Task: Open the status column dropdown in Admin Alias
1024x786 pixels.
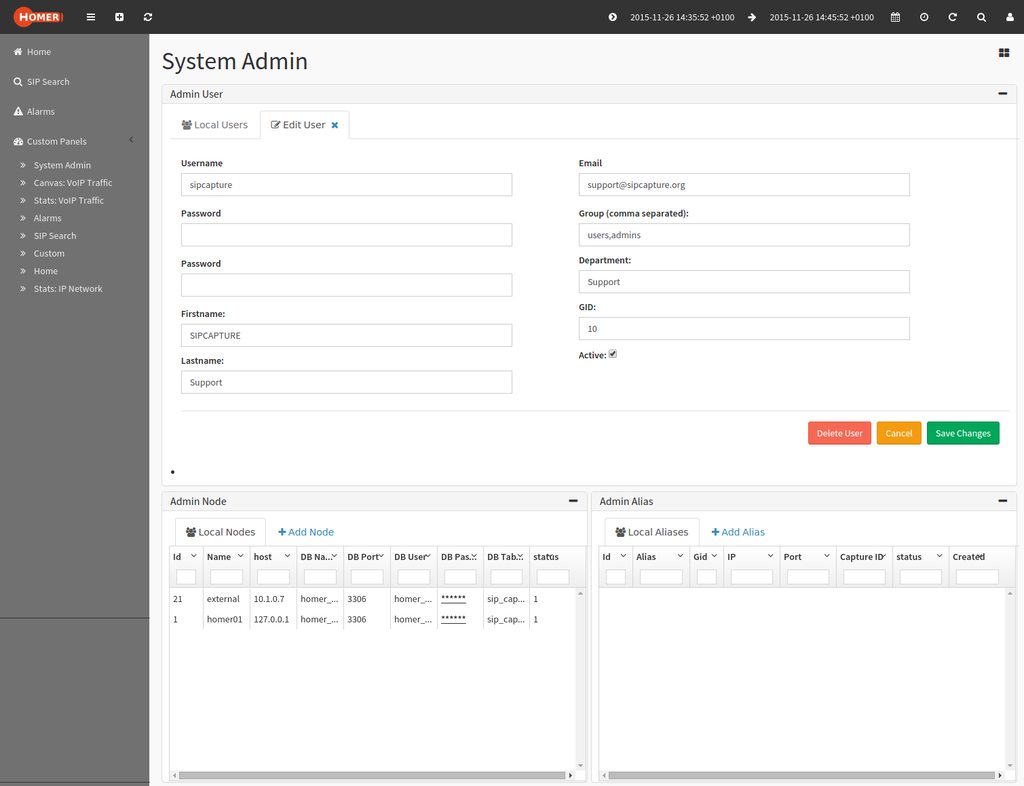Action: click(939, 556)
